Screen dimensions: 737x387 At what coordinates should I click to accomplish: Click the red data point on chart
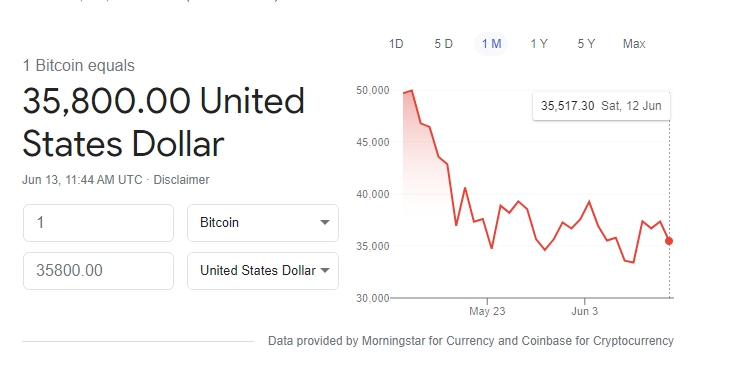669,241
